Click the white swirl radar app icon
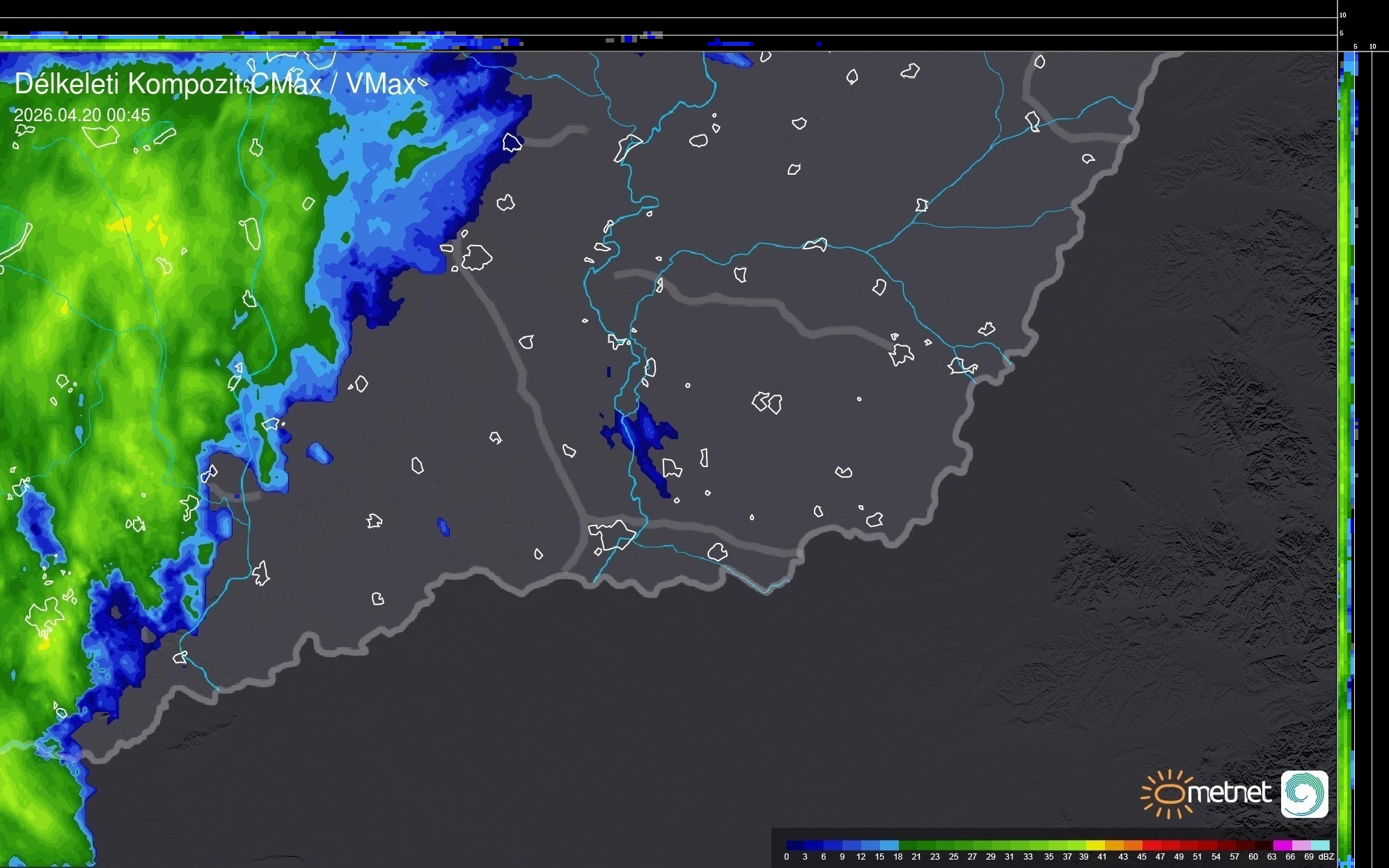 [x=1304, y=794]
